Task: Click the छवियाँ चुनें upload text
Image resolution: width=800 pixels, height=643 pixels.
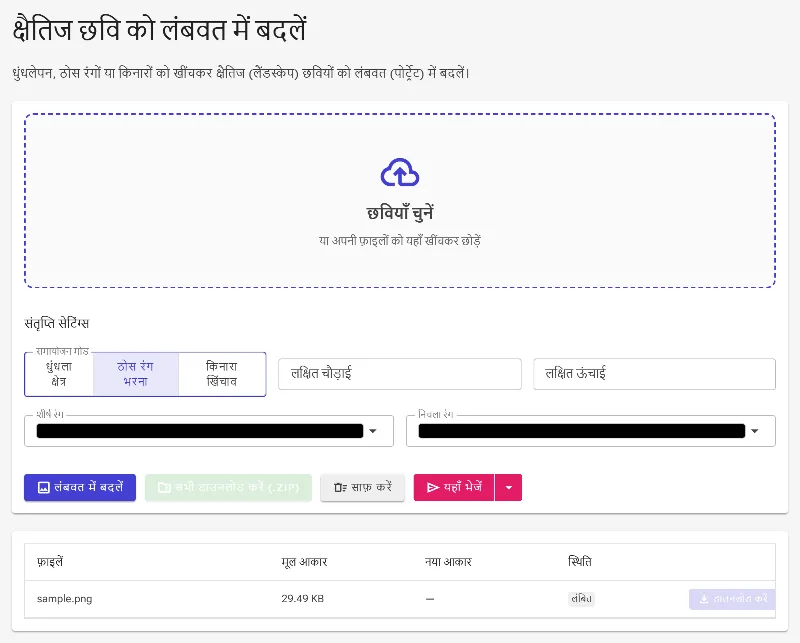Action: pos(400,213)
